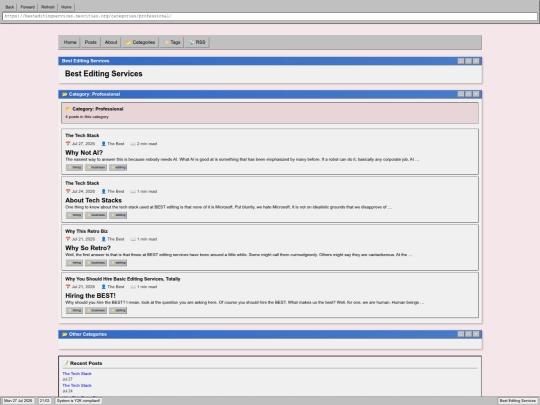Open the RSS feed link

click(197, 42)
